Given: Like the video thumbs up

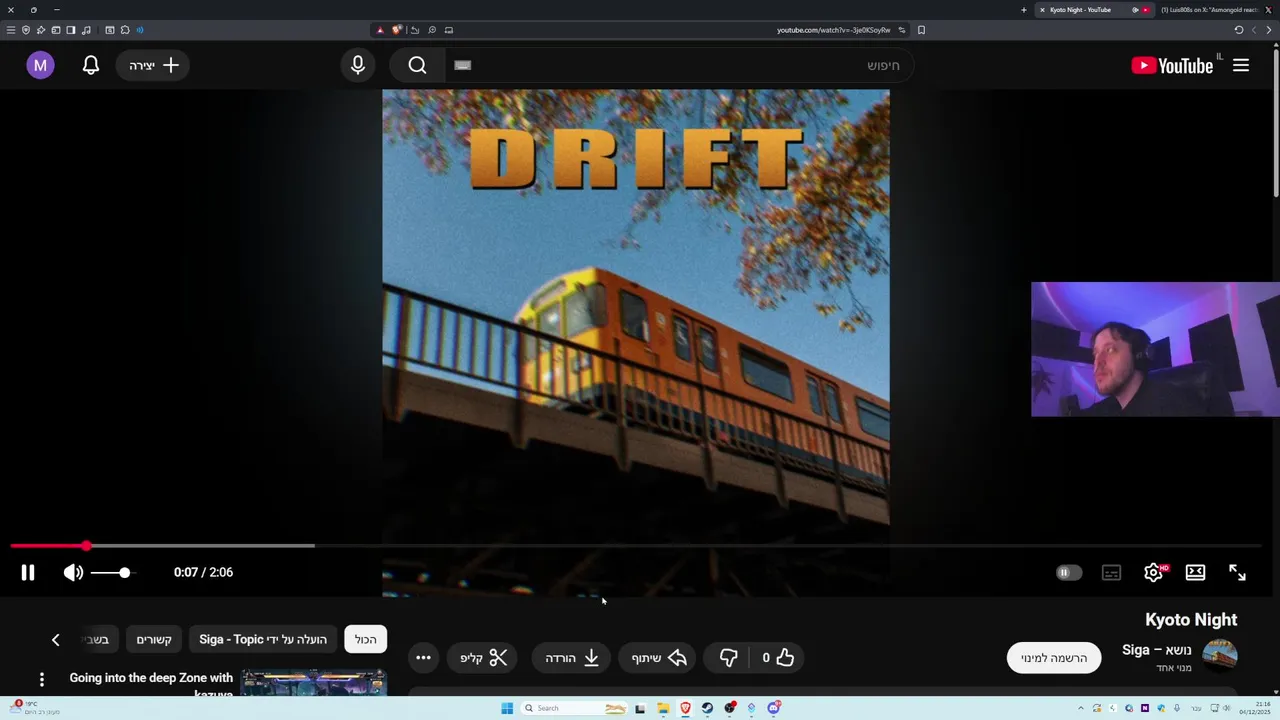Looking at the screenshot, I should pos(778,657).
